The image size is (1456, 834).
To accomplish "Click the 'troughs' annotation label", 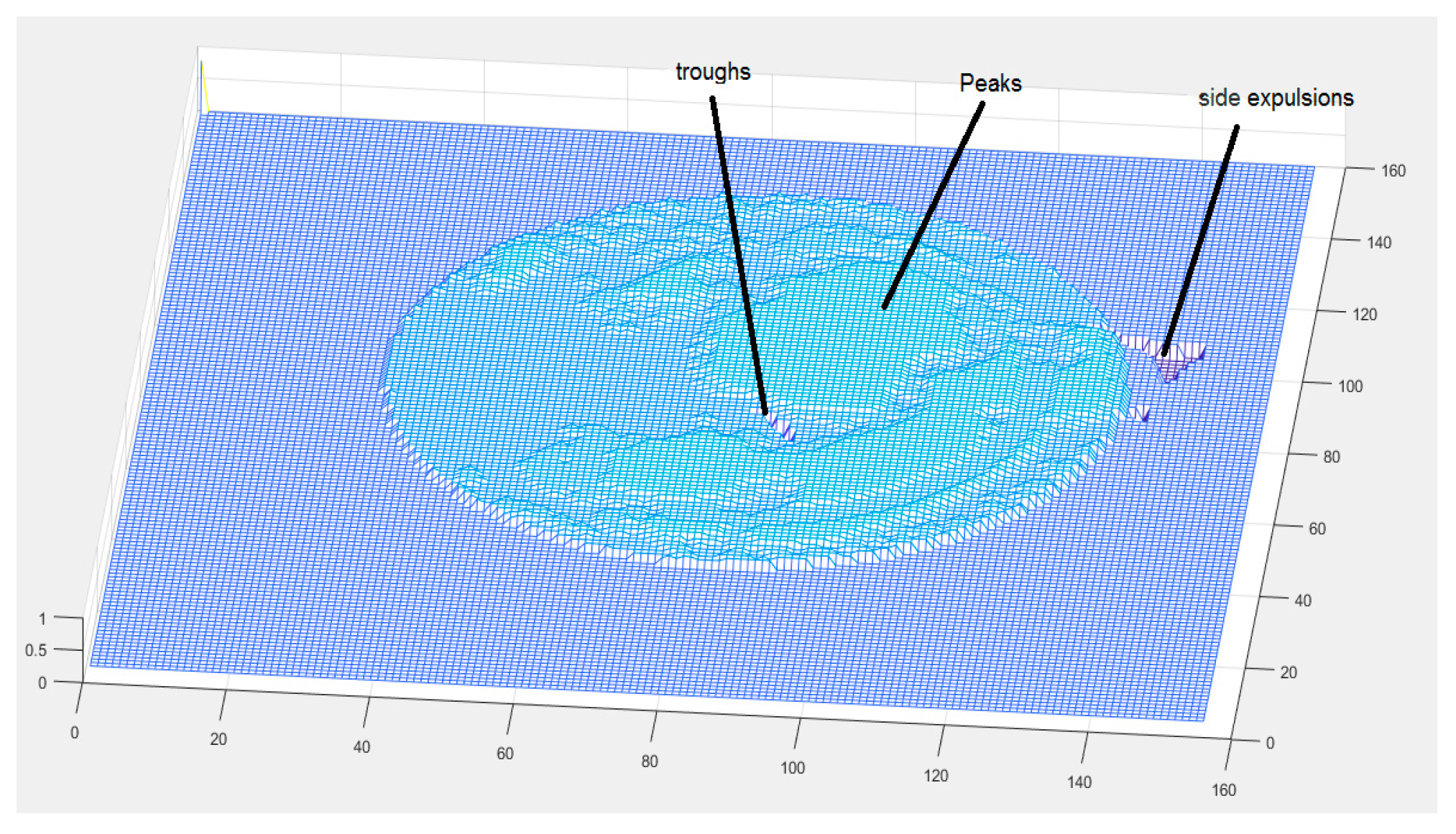I will pos(712,72).
